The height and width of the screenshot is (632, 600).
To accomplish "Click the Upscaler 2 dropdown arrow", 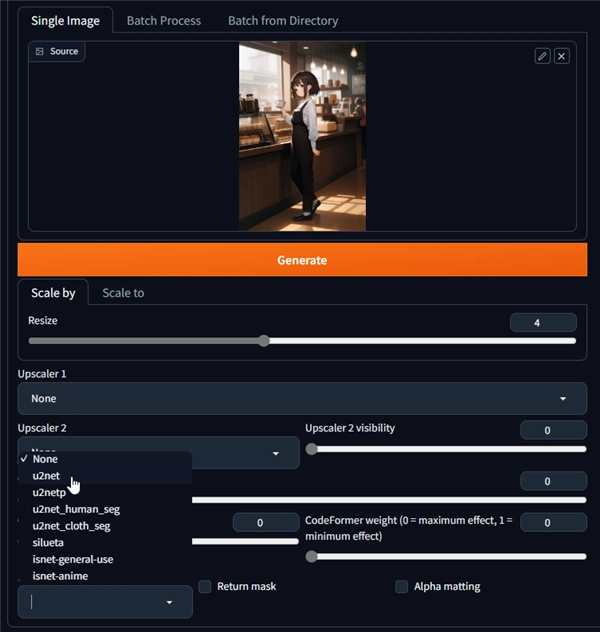I will pos(276,453).
